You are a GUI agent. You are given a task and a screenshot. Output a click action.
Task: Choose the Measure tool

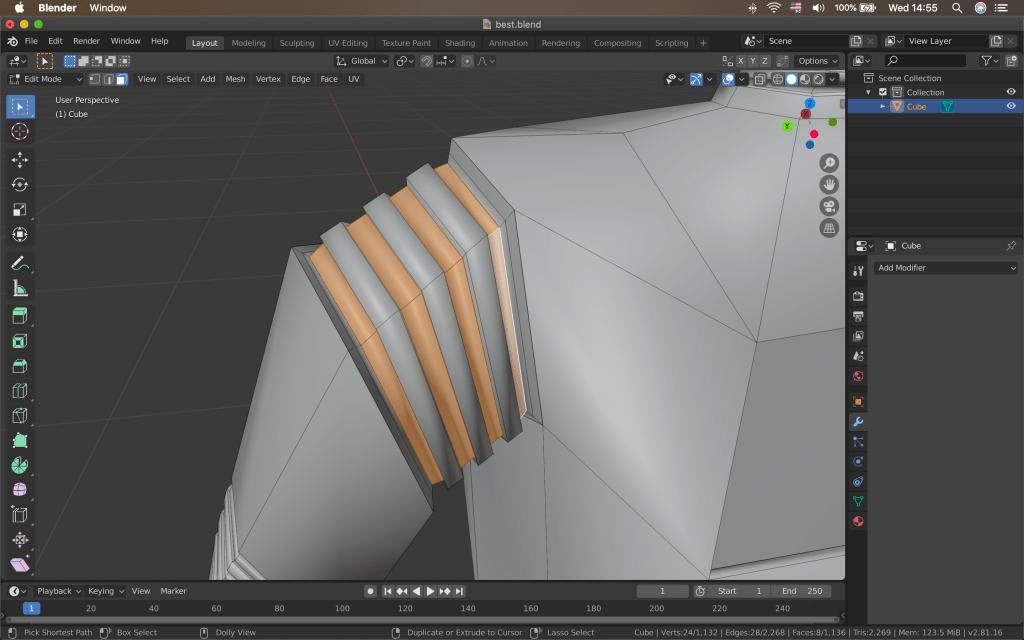tap(20, 289)
